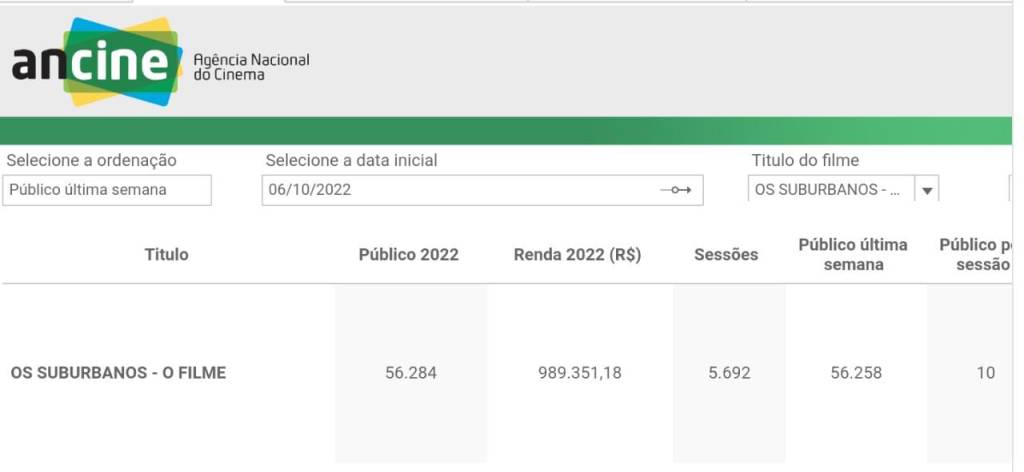Click the 5.692 sessions cell
This screenshot has height=472, width=1024.
(x=729, y=373)
